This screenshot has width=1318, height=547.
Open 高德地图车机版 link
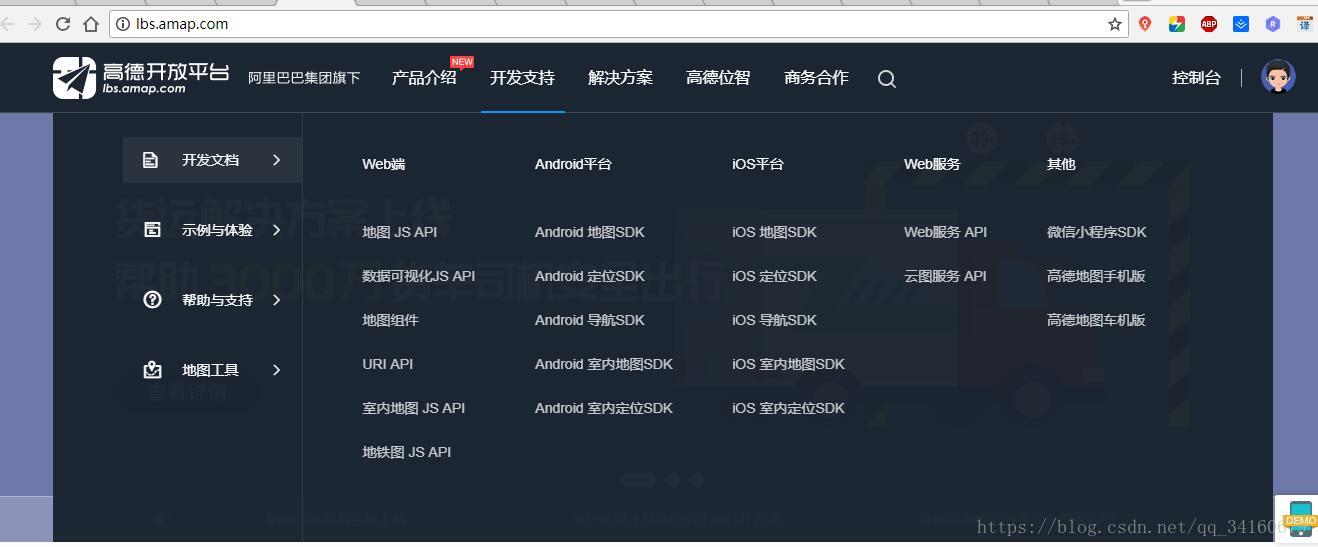pyautogui.click(x=1096, y=320)
